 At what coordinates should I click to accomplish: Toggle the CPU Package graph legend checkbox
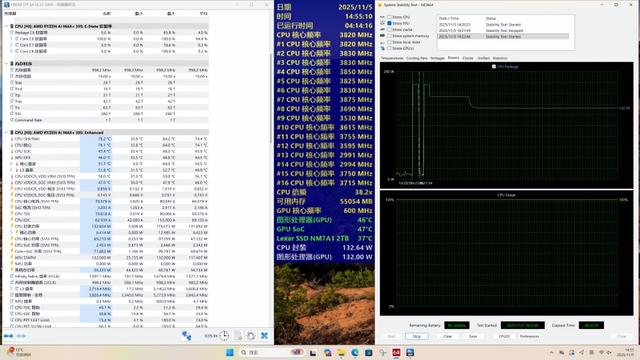coord(494,67)
